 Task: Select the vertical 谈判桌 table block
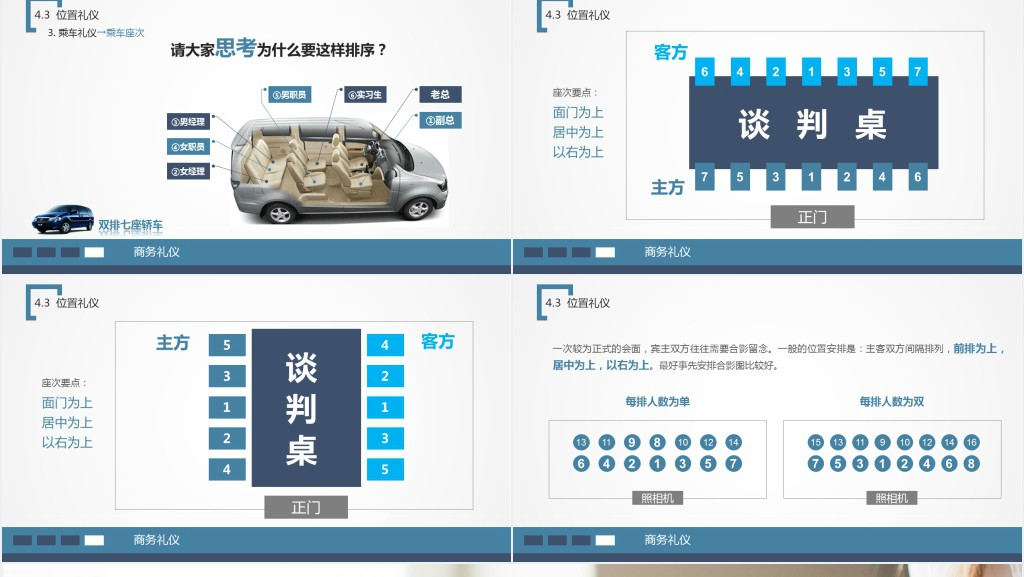[306, 408]
